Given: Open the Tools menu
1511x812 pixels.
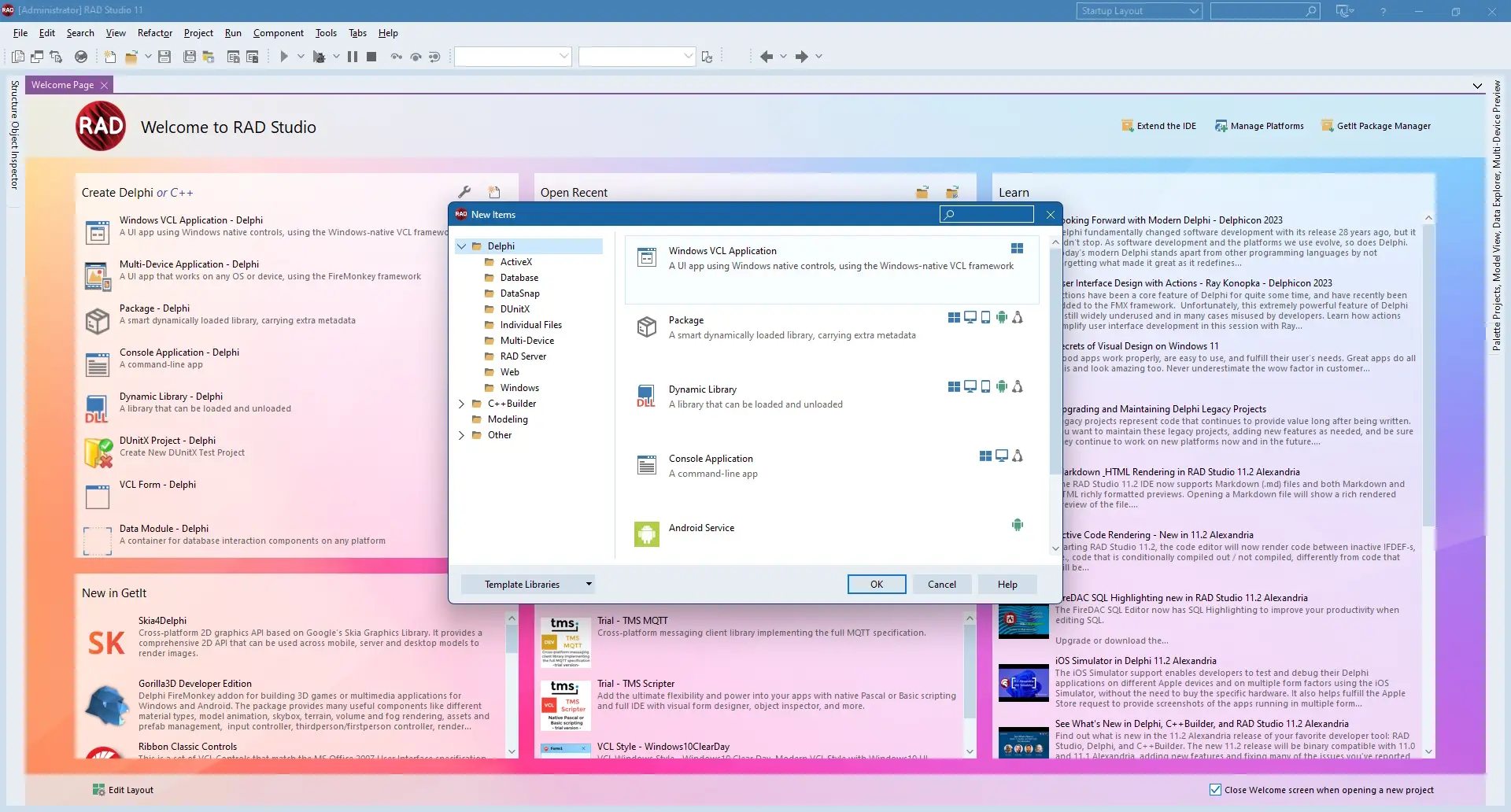Looking at the screenshot, I should click(326, 33).
